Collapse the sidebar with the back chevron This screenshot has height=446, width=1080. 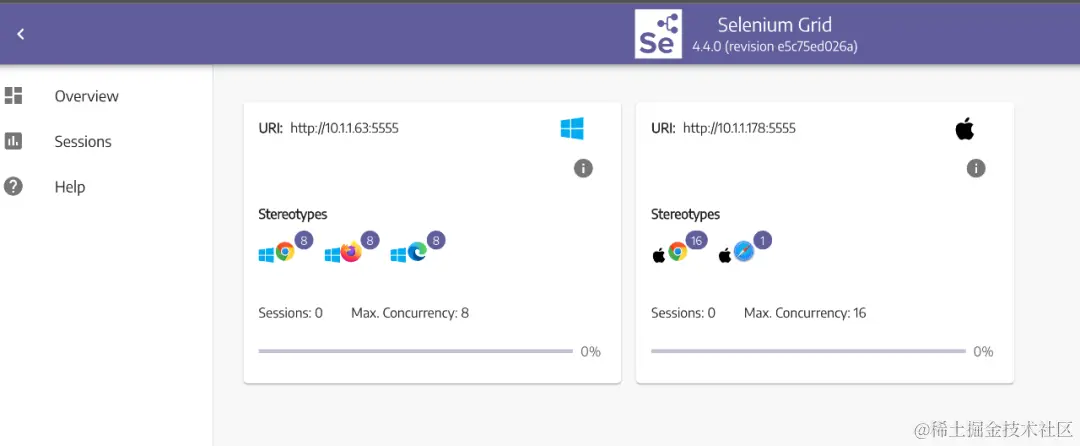(20, 34)
